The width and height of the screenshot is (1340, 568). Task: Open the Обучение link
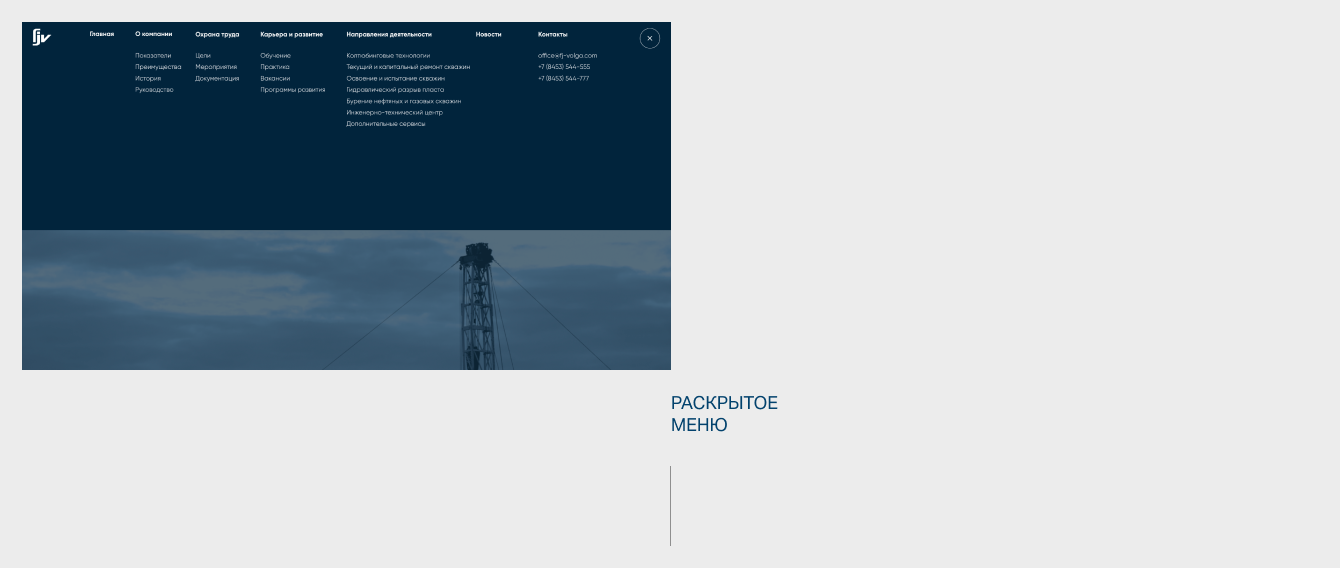point(276,55)
